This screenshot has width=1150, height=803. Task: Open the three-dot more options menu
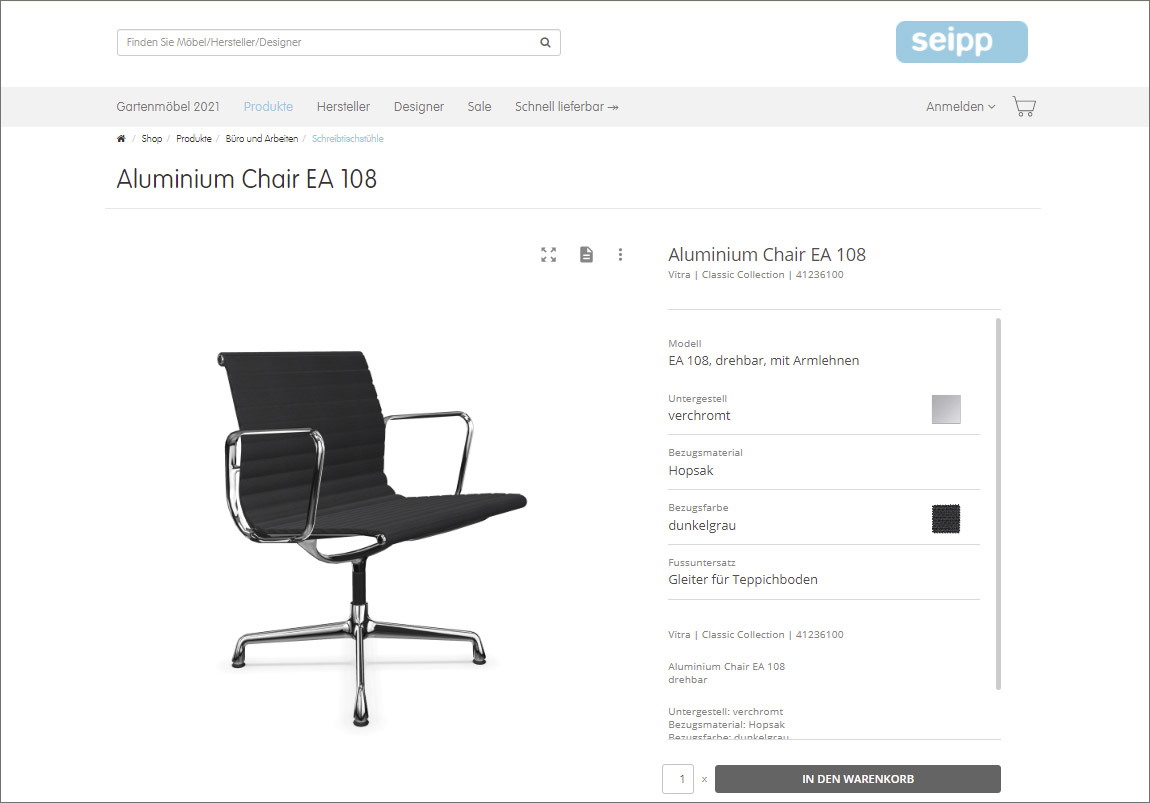pos(620,254)
